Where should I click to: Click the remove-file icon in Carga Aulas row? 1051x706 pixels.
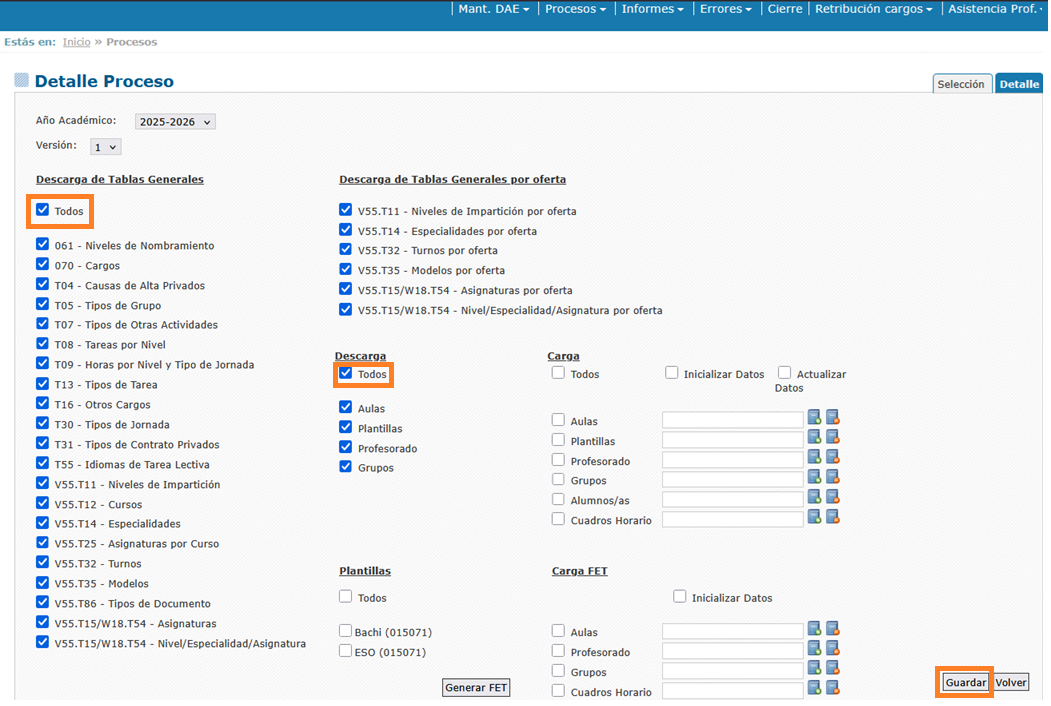[832, 418]
